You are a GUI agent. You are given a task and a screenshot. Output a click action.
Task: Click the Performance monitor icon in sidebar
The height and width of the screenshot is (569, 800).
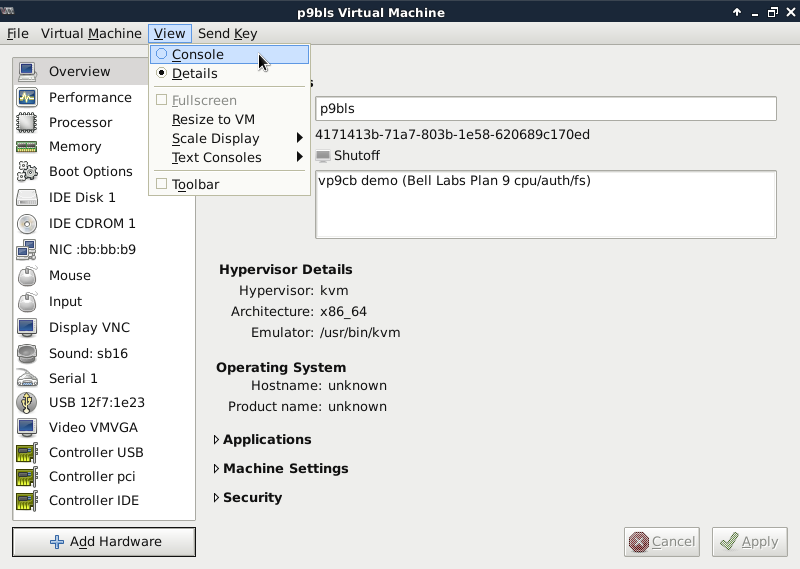click(x=27, y=97)
